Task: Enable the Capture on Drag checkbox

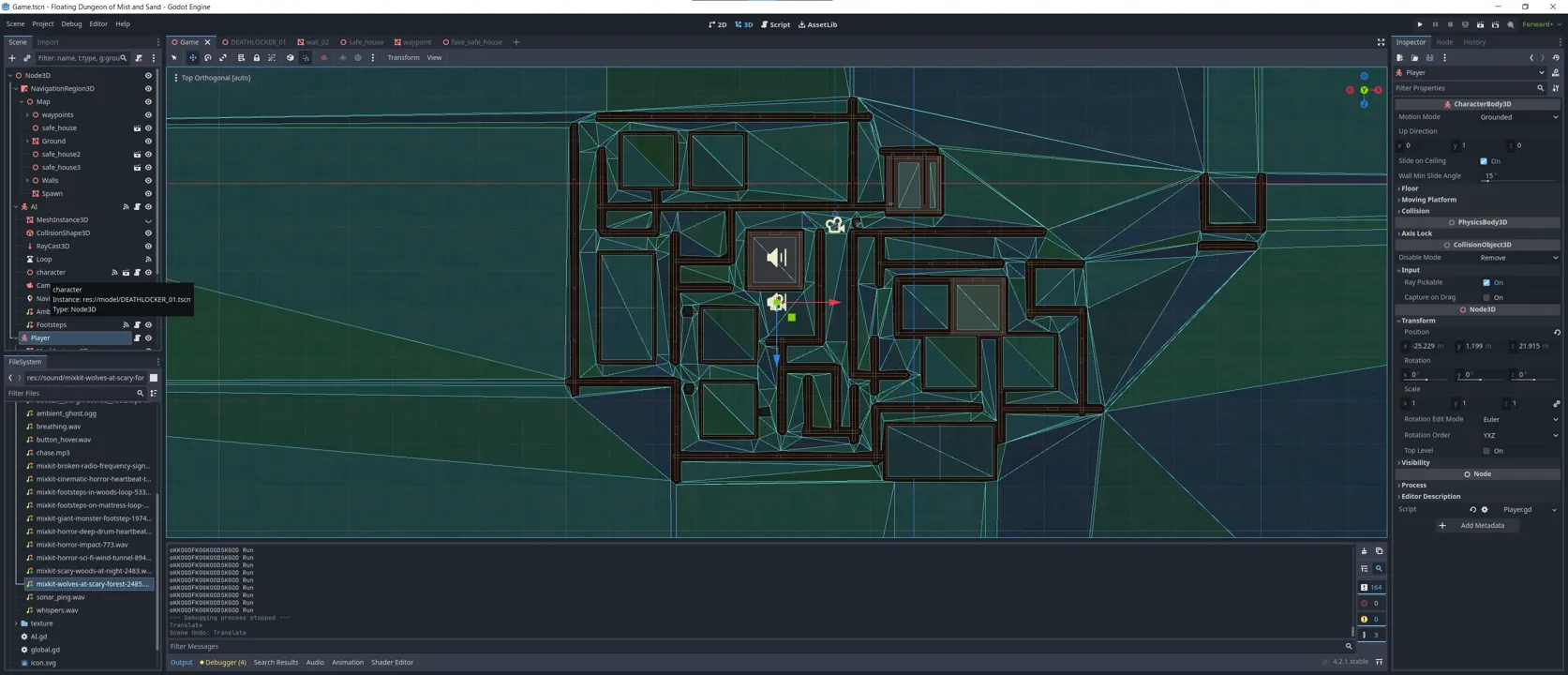Action: pyautogui.click(x=1486, y=297)
